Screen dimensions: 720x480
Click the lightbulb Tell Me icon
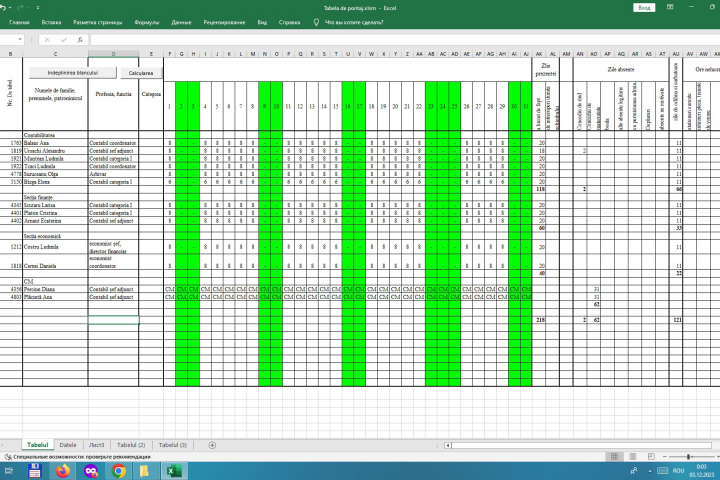click(x=316, y=22)
